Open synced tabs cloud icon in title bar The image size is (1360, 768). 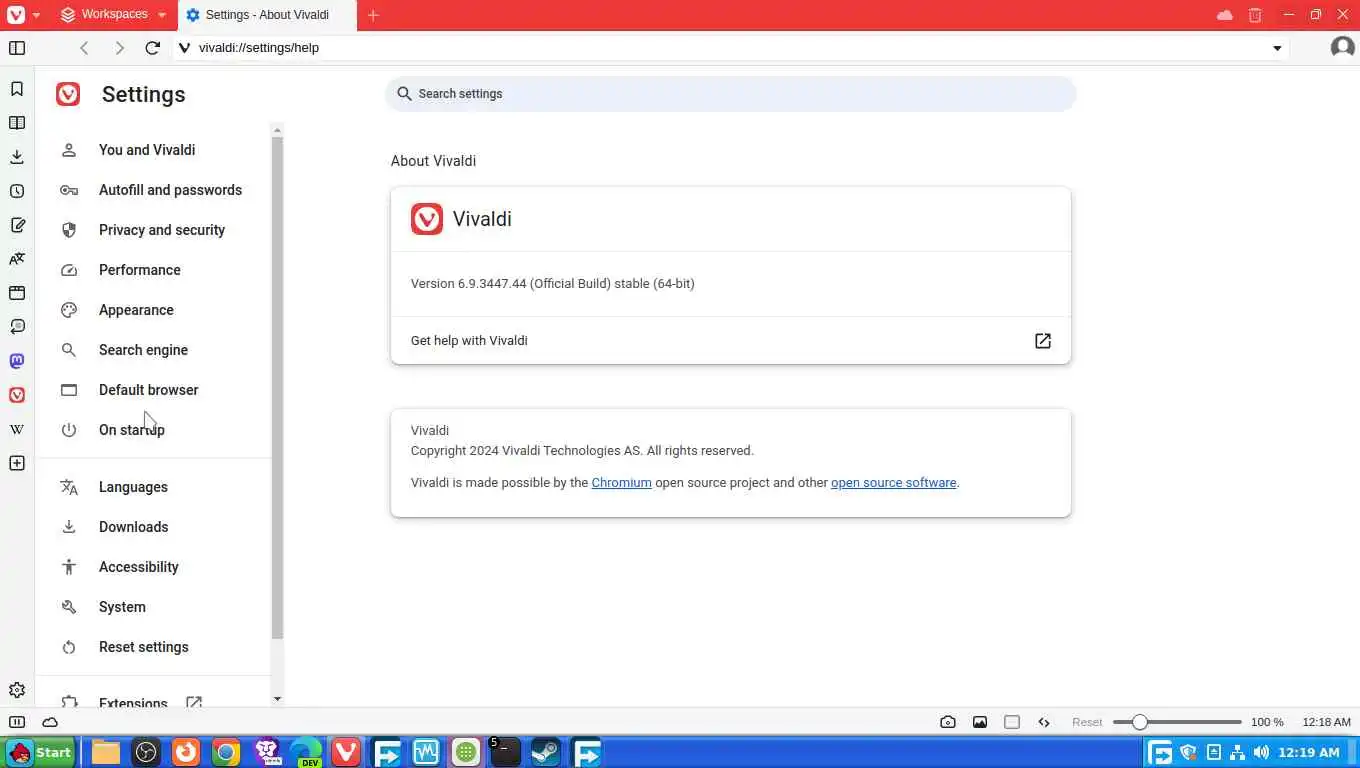point(1224,15)
